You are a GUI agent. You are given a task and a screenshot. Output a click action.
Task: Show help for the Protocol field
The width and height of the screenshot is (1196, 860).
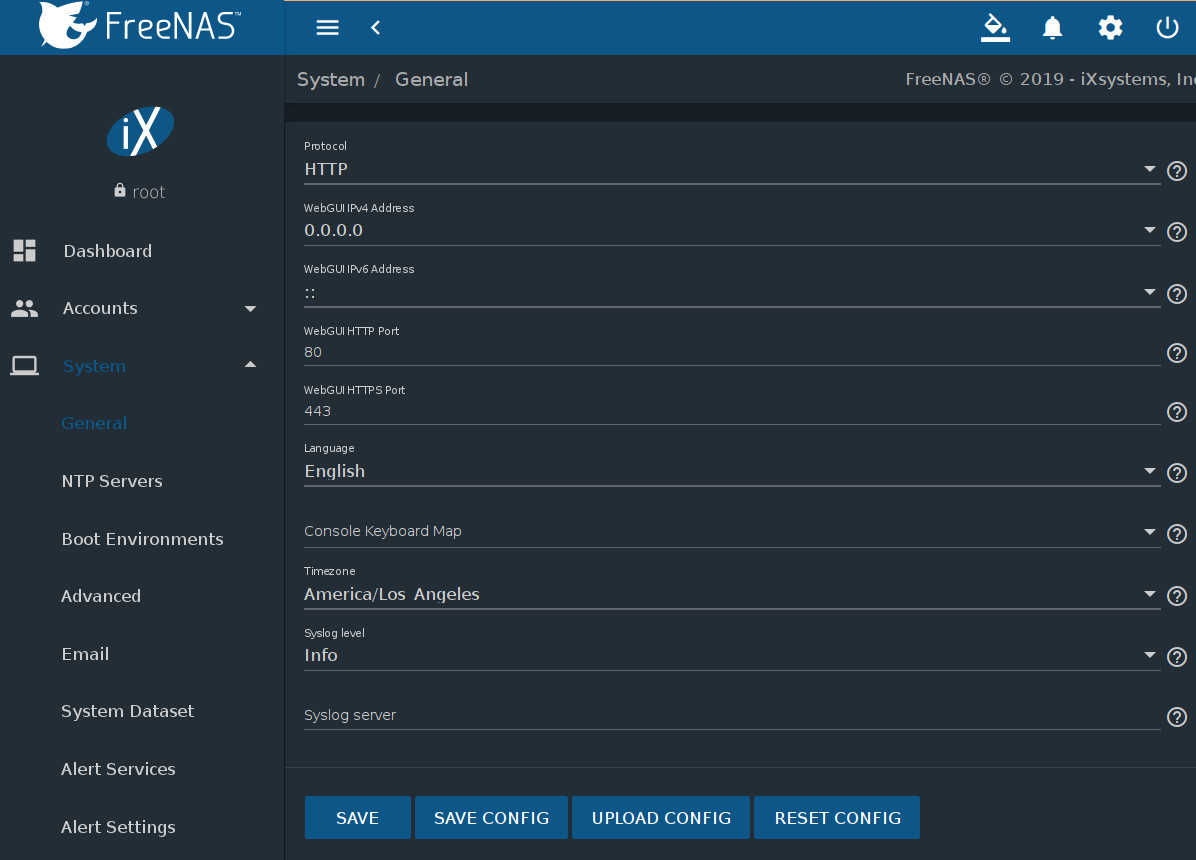click(1177, 171)
